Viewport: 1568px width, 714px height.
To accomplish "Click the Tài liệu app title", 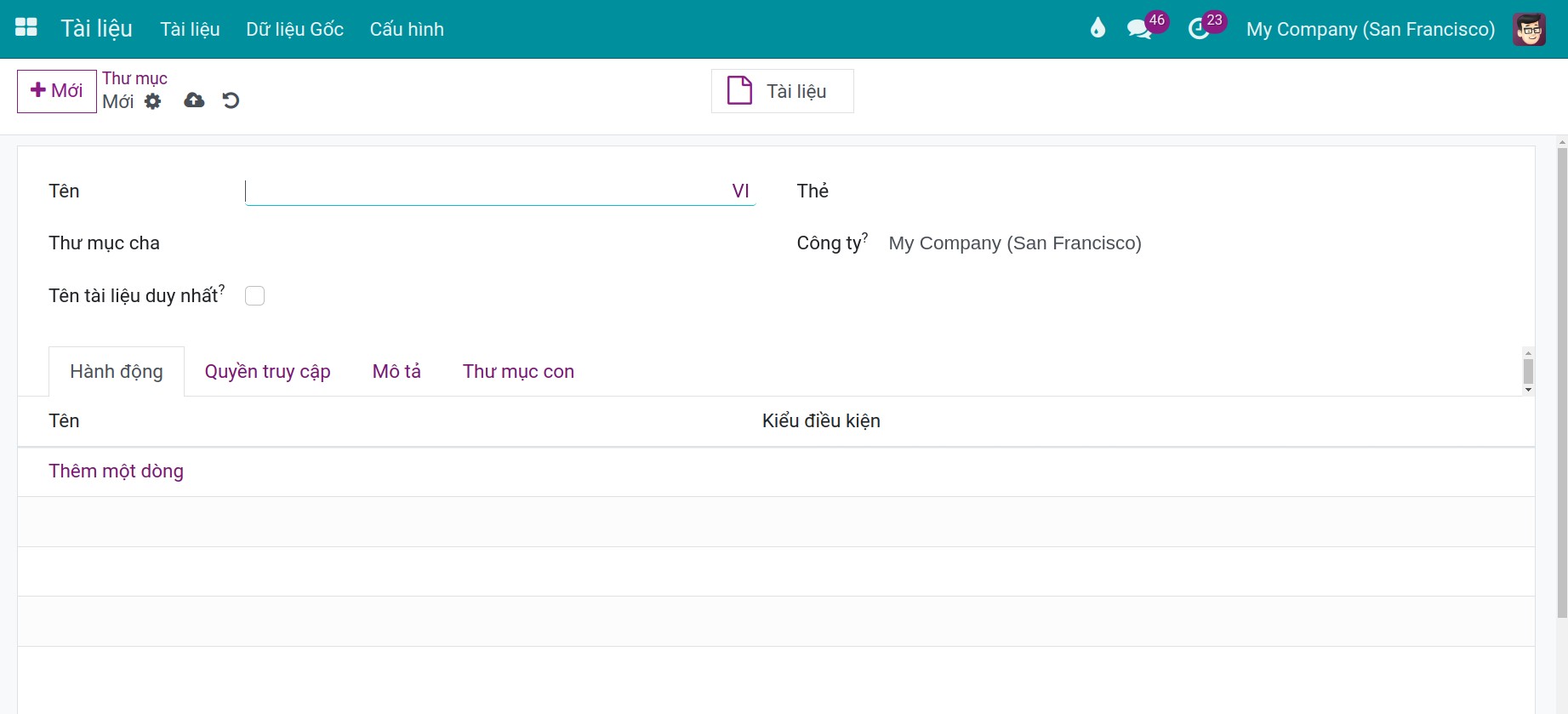I will click(x=96, y=28).
